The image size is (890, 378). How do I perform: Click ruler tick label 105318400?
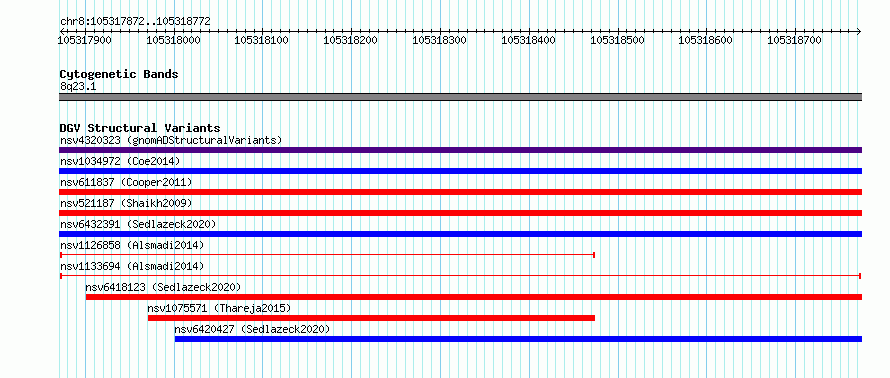tap(528, 40)
